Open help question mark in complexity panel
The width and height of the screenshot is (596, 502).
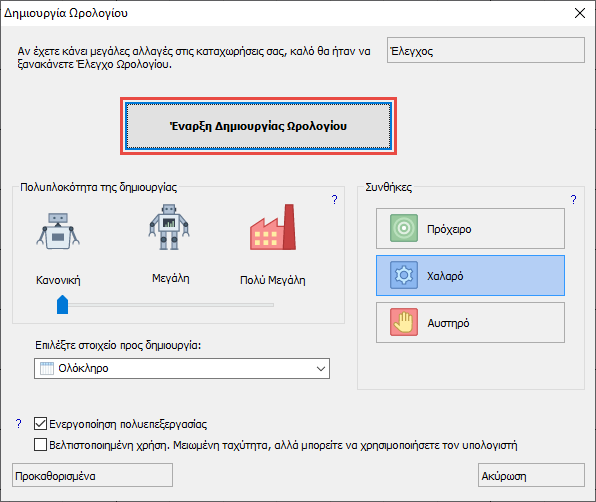pyautogui.click(x=334, y=200)
